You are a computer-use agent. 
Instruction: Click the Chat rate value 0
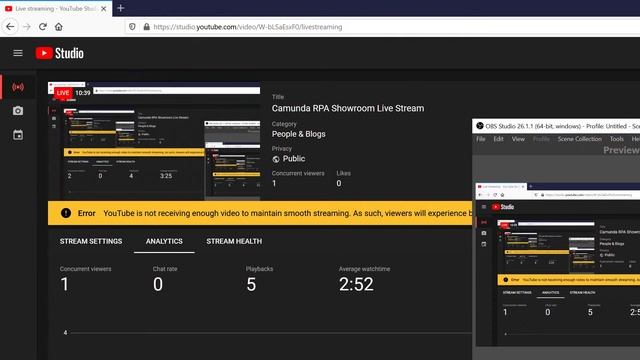pyautogui.click(x=158, y=284)
